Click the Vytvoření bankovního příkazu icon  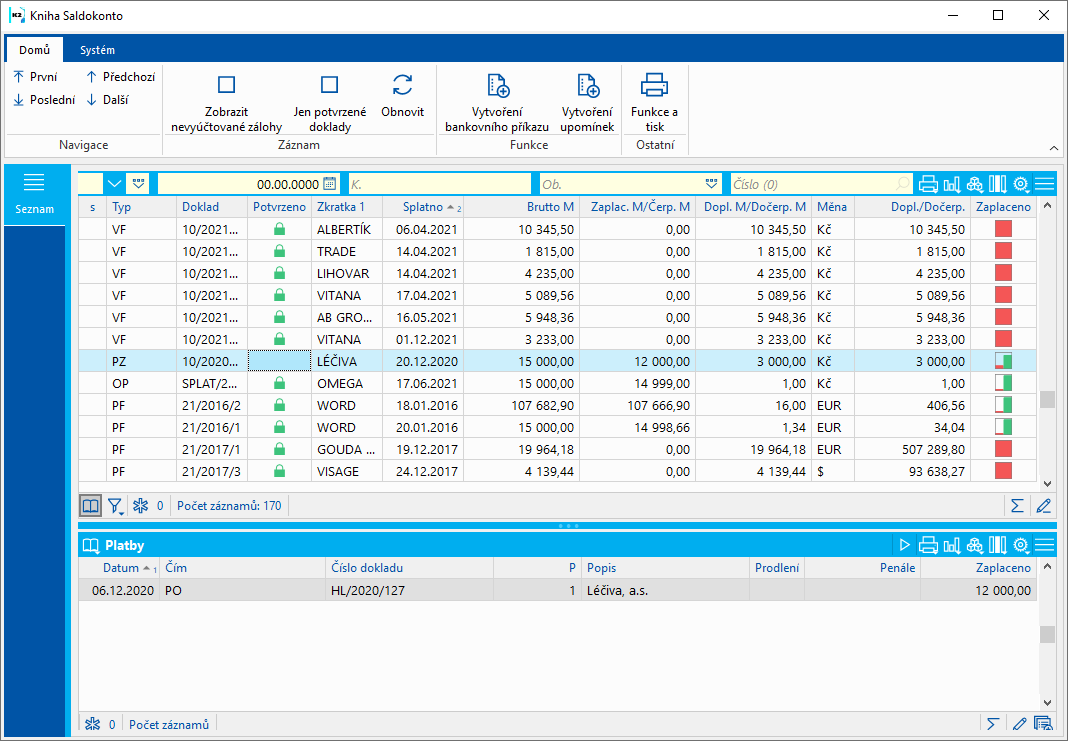click(x=497, y=85)
